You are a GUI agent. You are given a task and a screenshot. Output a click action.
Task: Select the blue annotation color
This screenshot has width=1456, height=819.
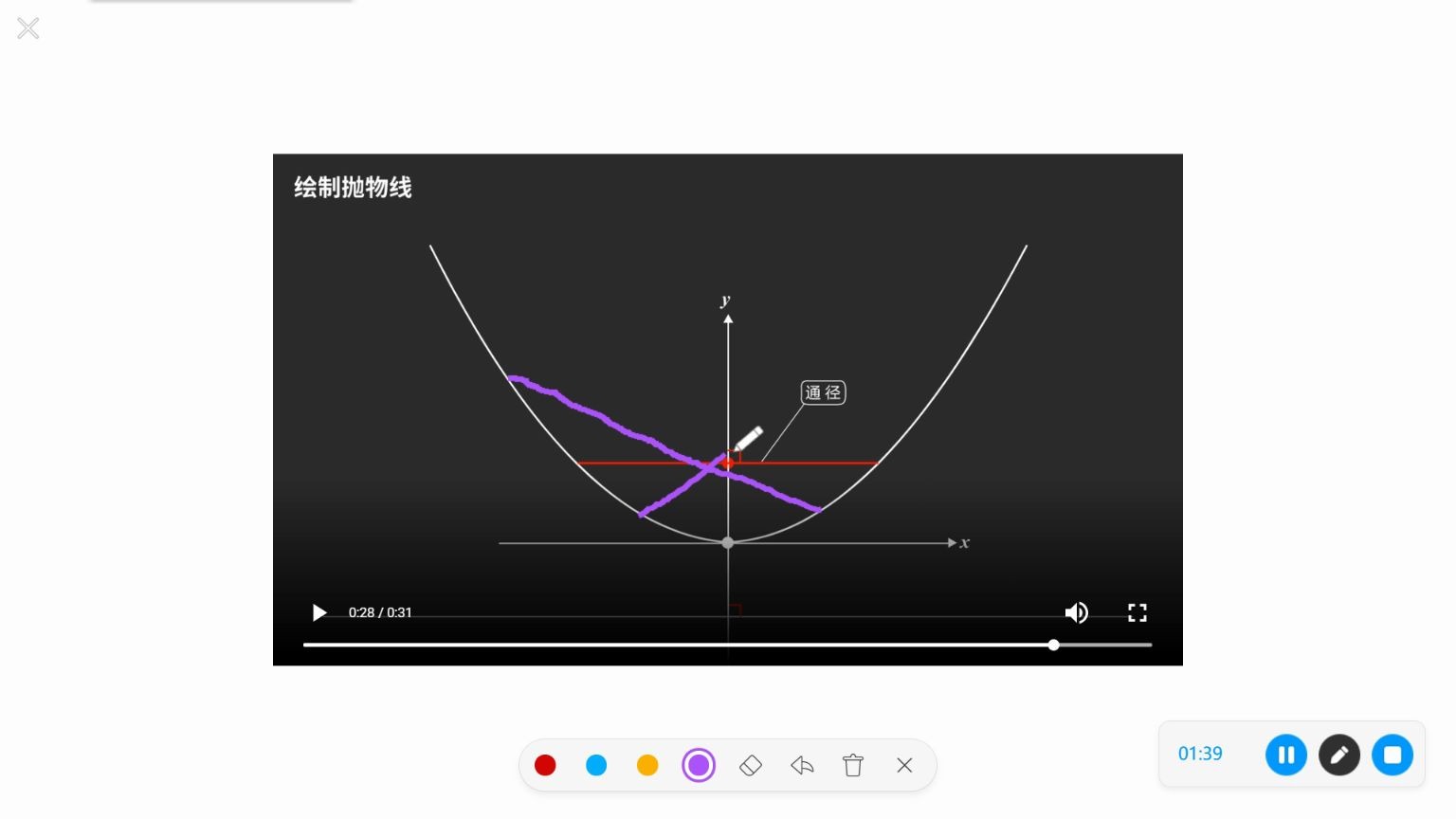tap(596, 765)
